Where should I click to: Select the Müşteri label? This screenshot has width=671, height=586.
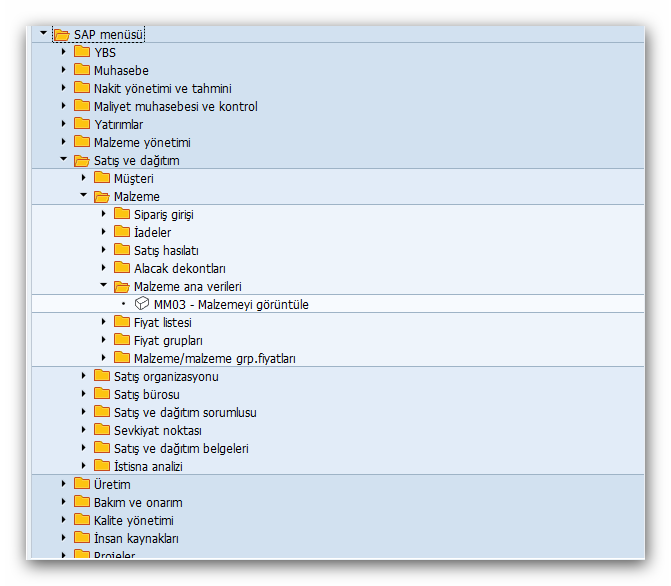(134, 178)
